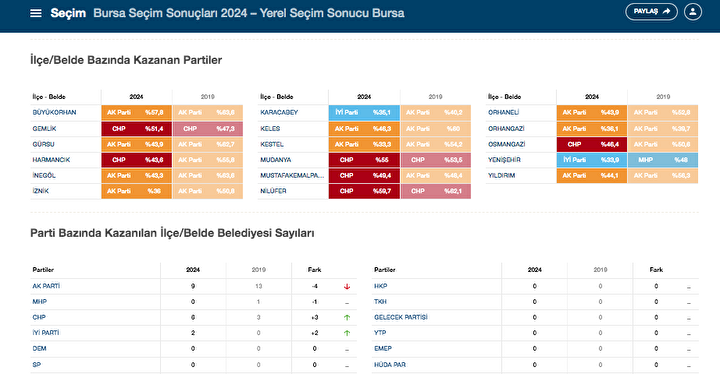This screenshot has width=720, height=374.
Task: Select the 2024 column header in first table
Action: [136, 97]
